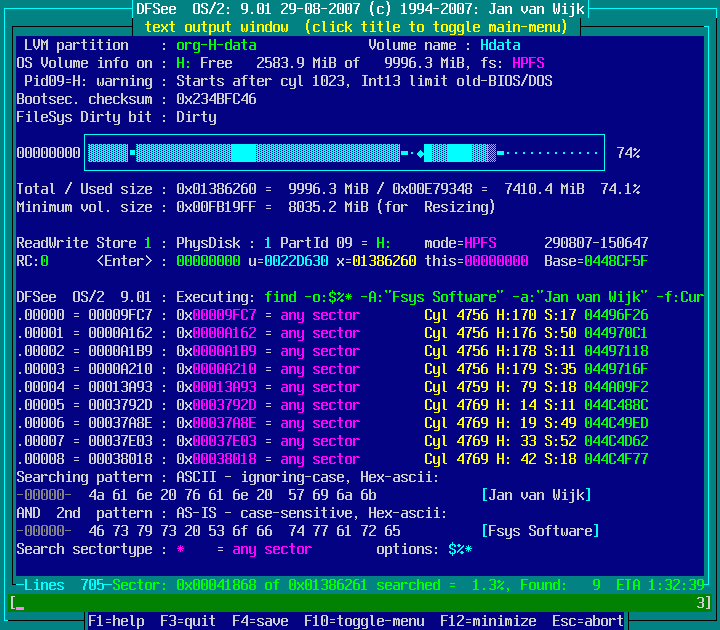720x630 pixels.
Task: Click total size value 0x01386260
Action: [x=216, y=189]
